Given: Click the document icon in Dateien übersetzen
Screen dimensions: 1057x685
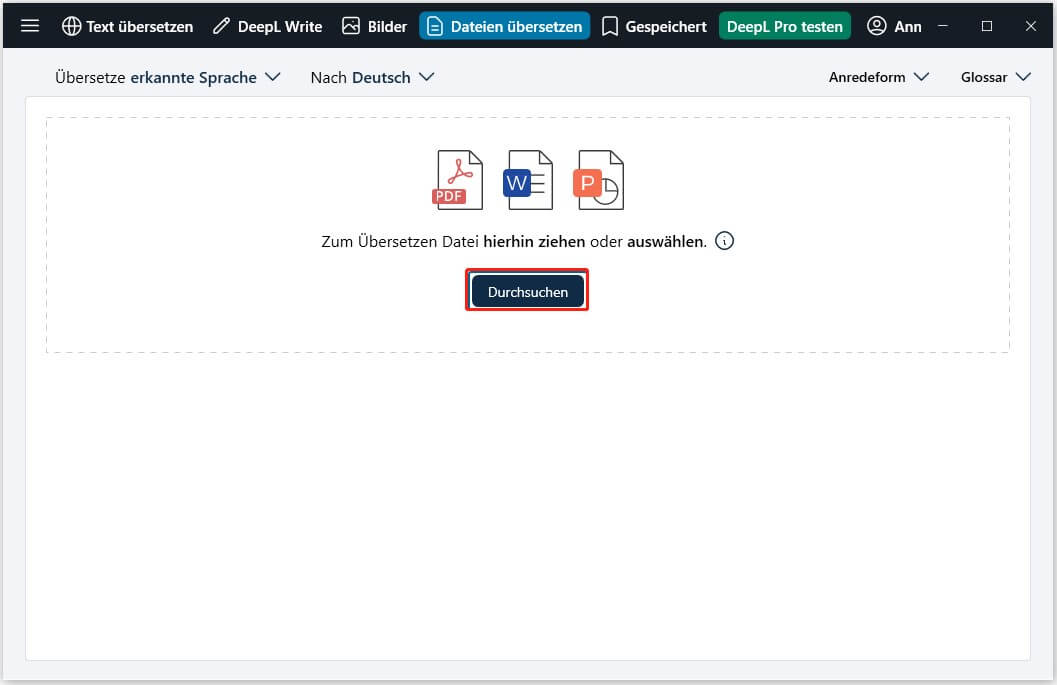Looking at the screenshot, I should point(435,26).
